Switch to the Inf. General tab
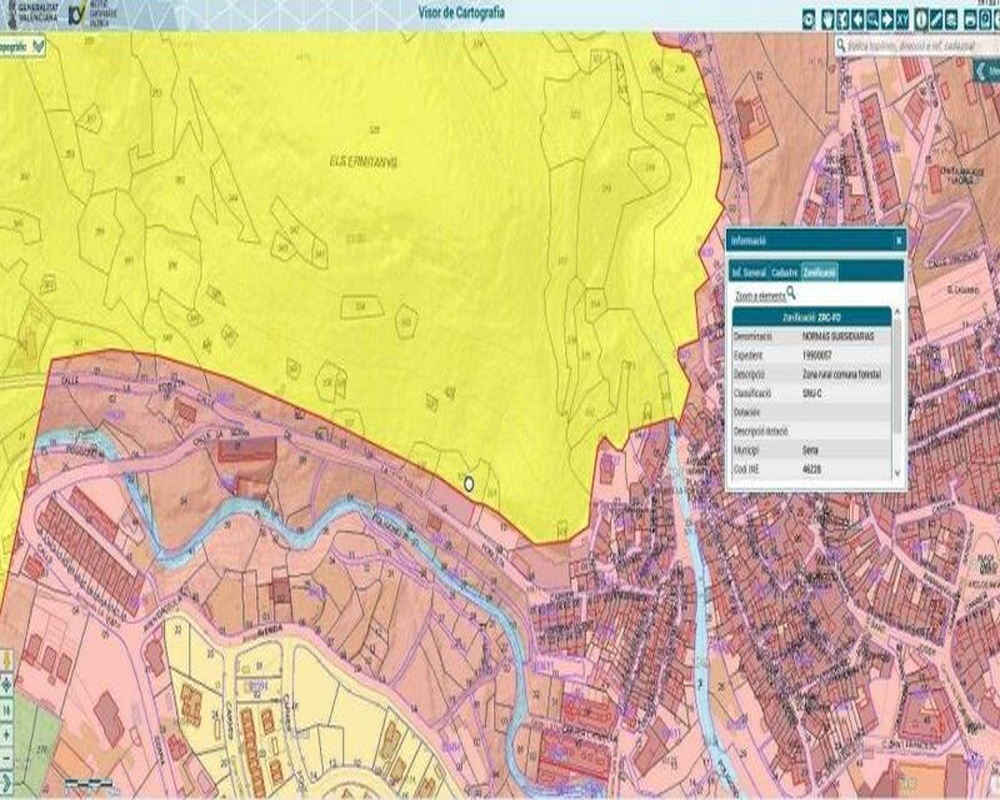The image size is (1000, 800). (748, 271)
